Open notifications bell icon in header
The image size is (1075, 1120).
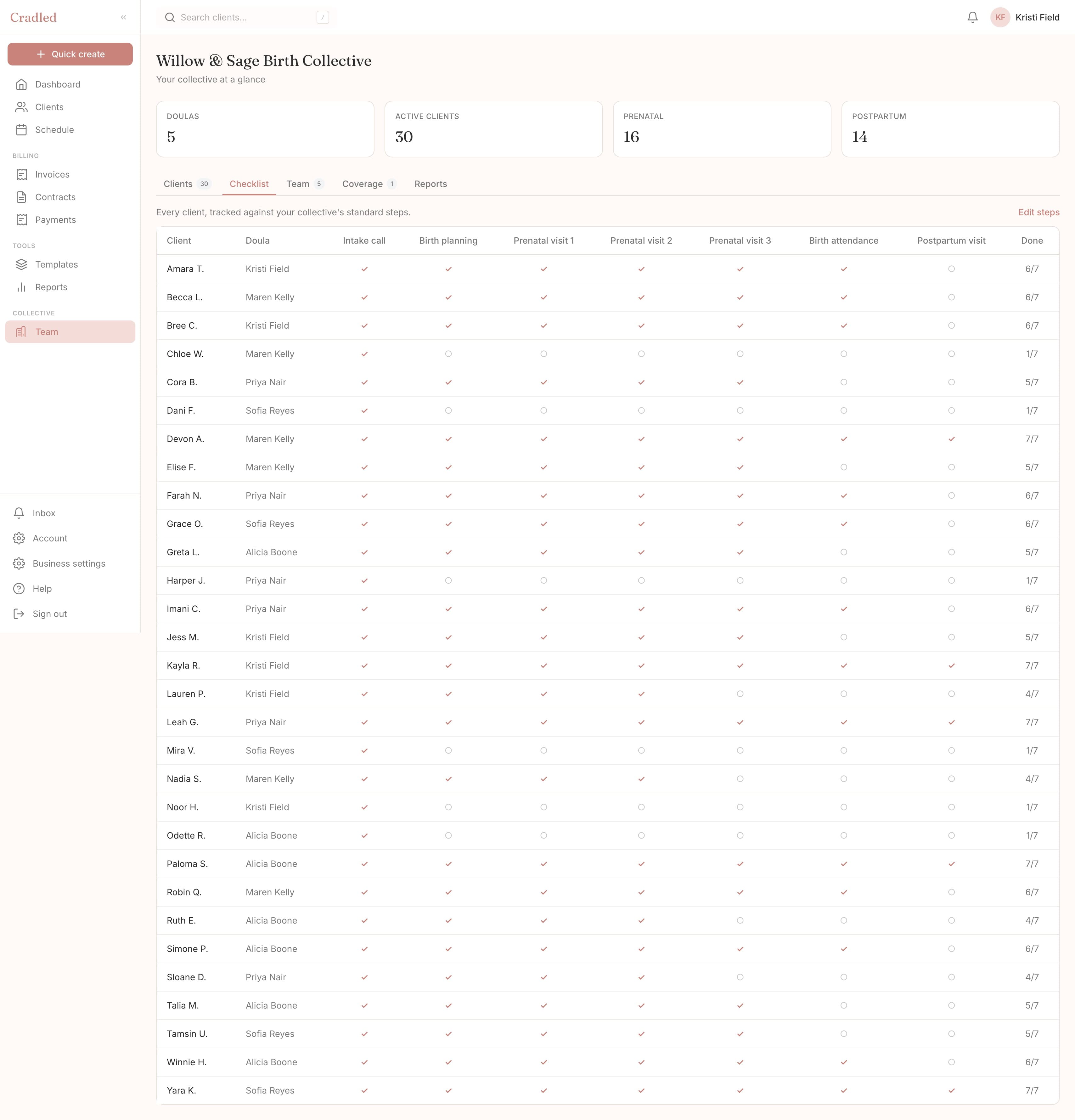point(973,17)
